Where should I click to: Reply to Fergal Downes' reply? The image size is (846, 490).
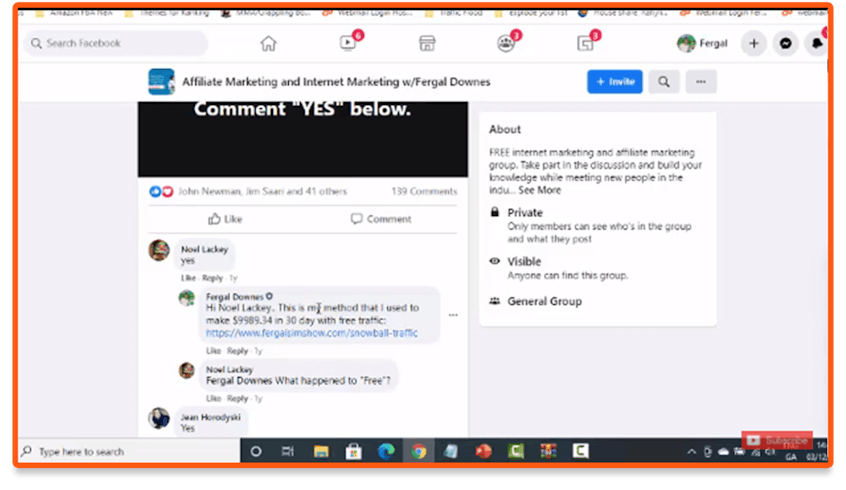coord(237,351)
